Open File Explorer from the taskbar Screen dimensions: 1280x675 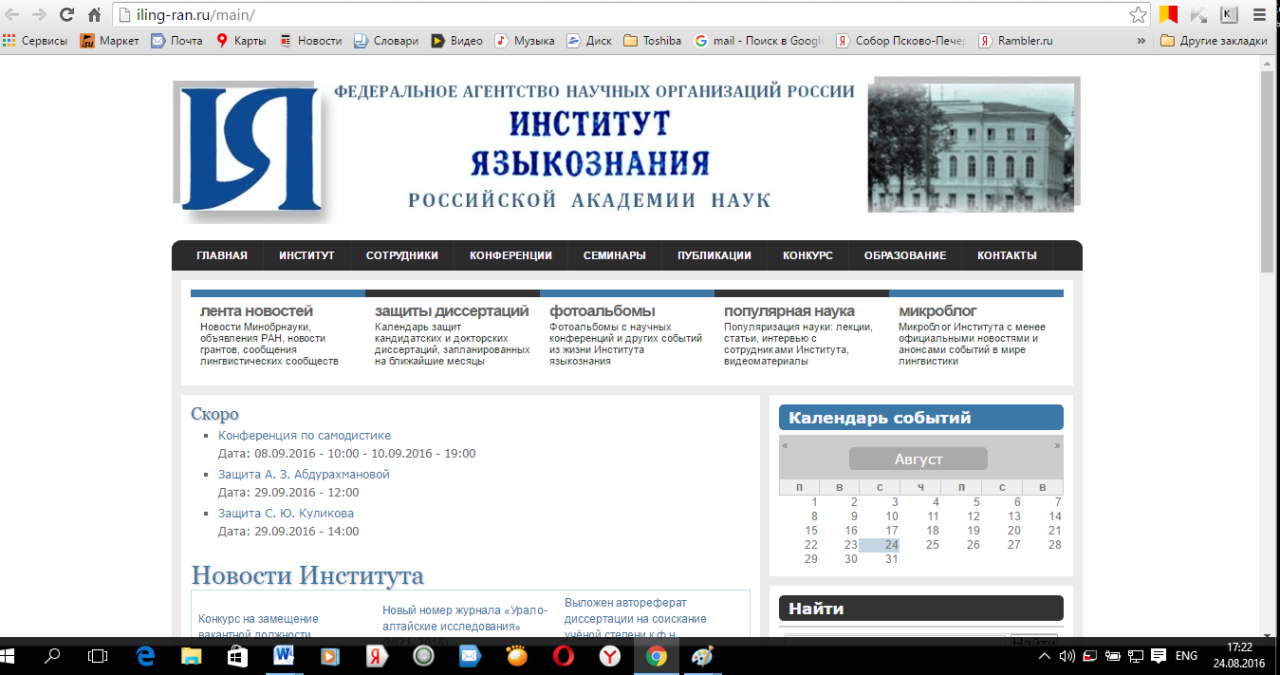coord(191,656)
